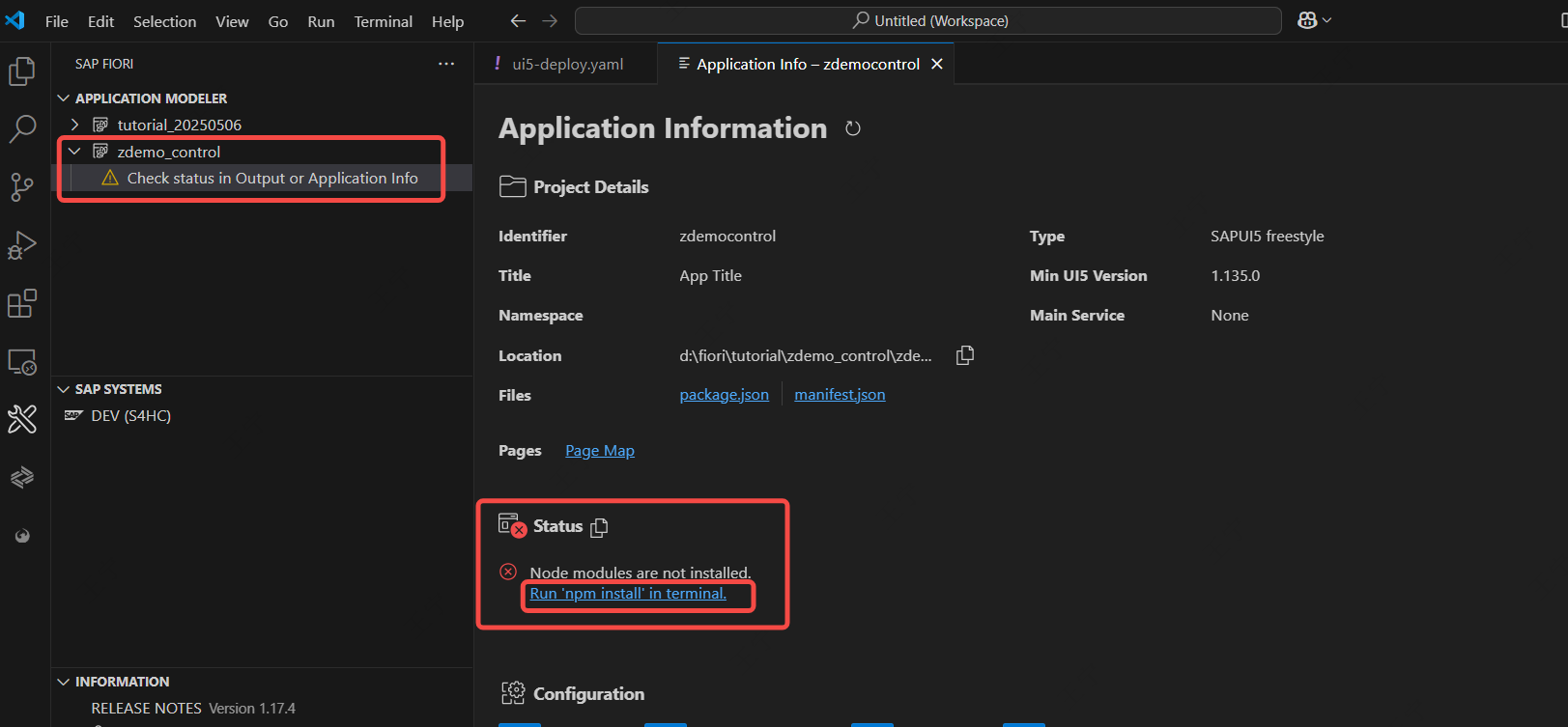The image size is (1568, 727).
Task: Open RELEASE NOTES Version 1.17.4
Action: [193, 708]
